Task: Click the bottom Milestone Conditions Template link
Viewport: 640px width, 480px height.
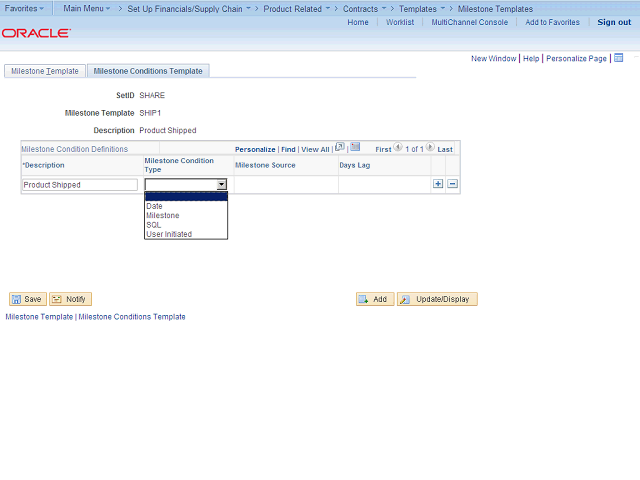Action: click(x=132, y=317)
